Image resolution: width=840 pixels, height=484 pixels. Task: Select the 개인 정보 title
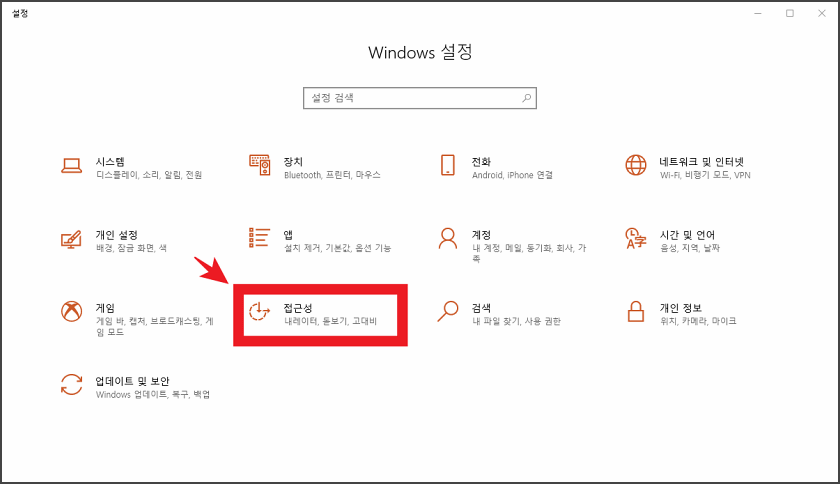tap(680, 308)
